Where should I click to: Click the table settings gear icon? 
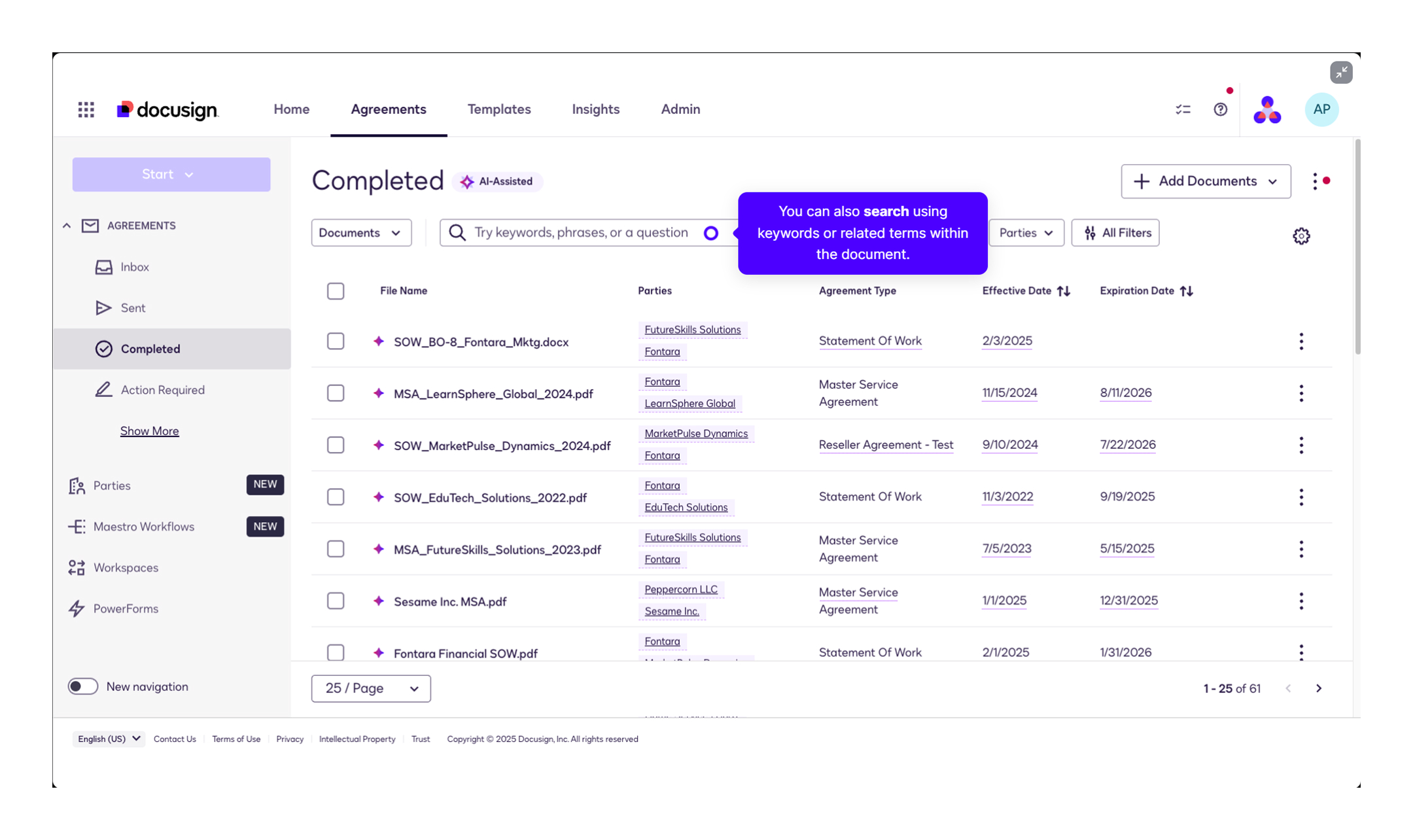click(x=1301, y=236)
